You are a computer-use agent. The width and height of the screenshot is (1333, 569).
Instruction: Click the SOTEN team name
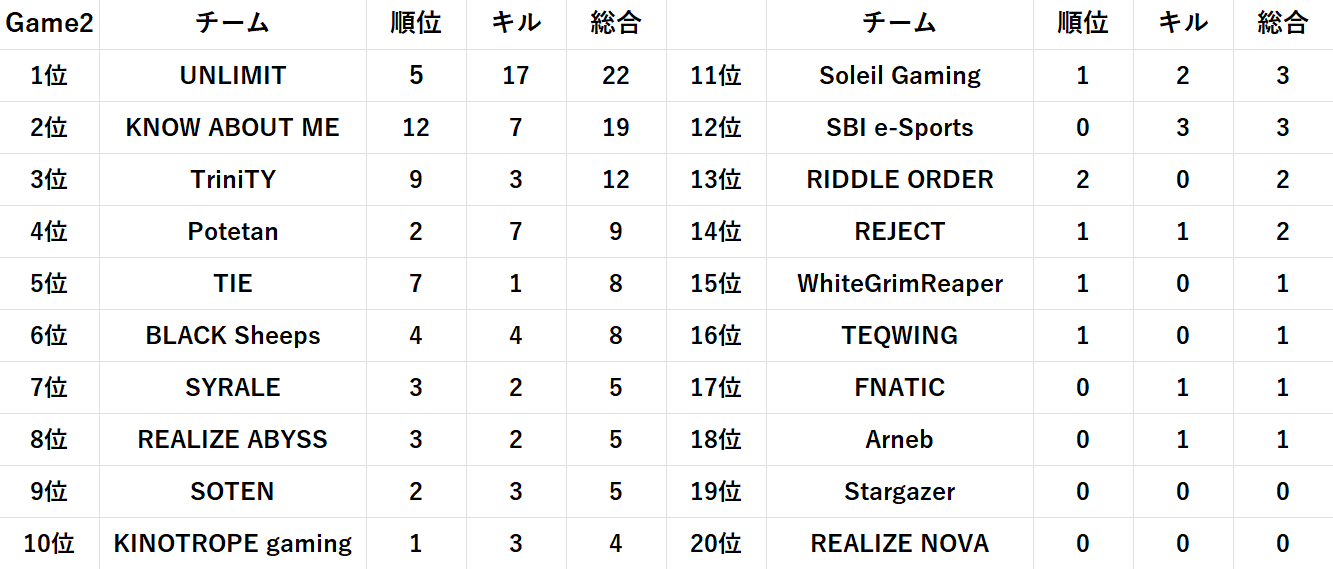point(233,492)
